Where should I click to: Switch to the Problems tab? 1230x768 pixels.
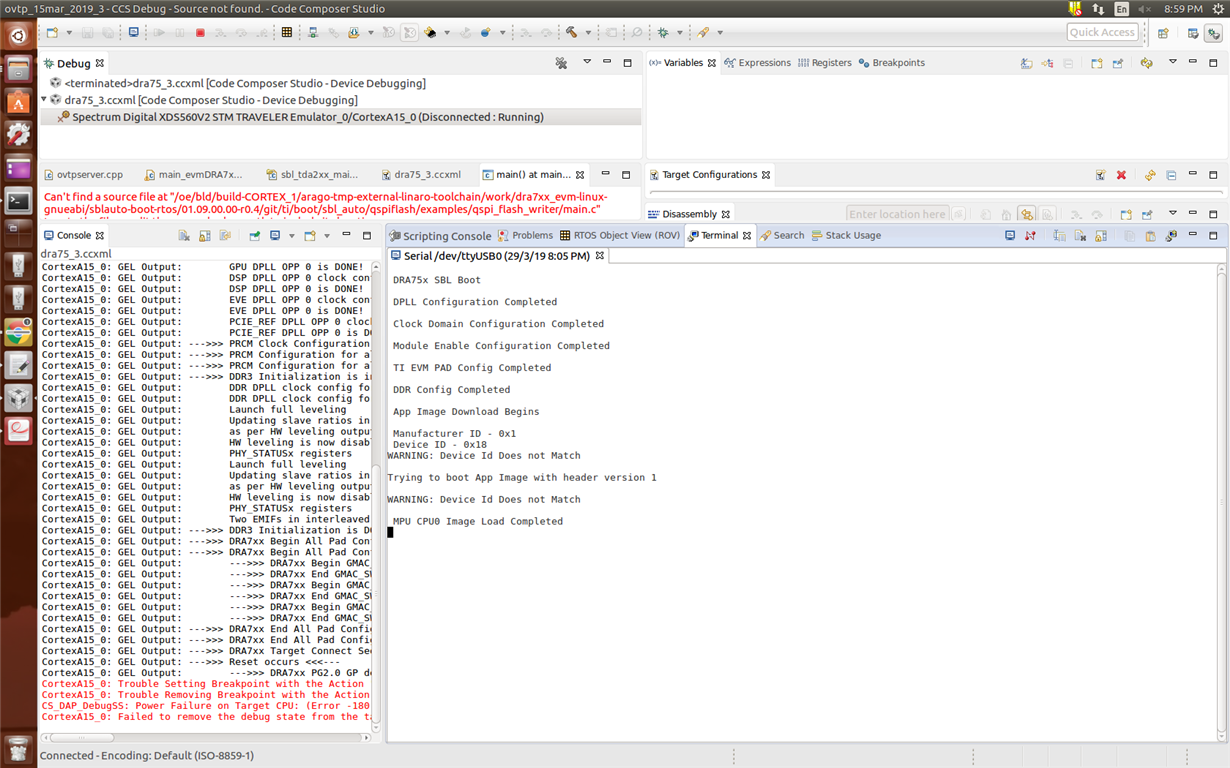point(525,236)
